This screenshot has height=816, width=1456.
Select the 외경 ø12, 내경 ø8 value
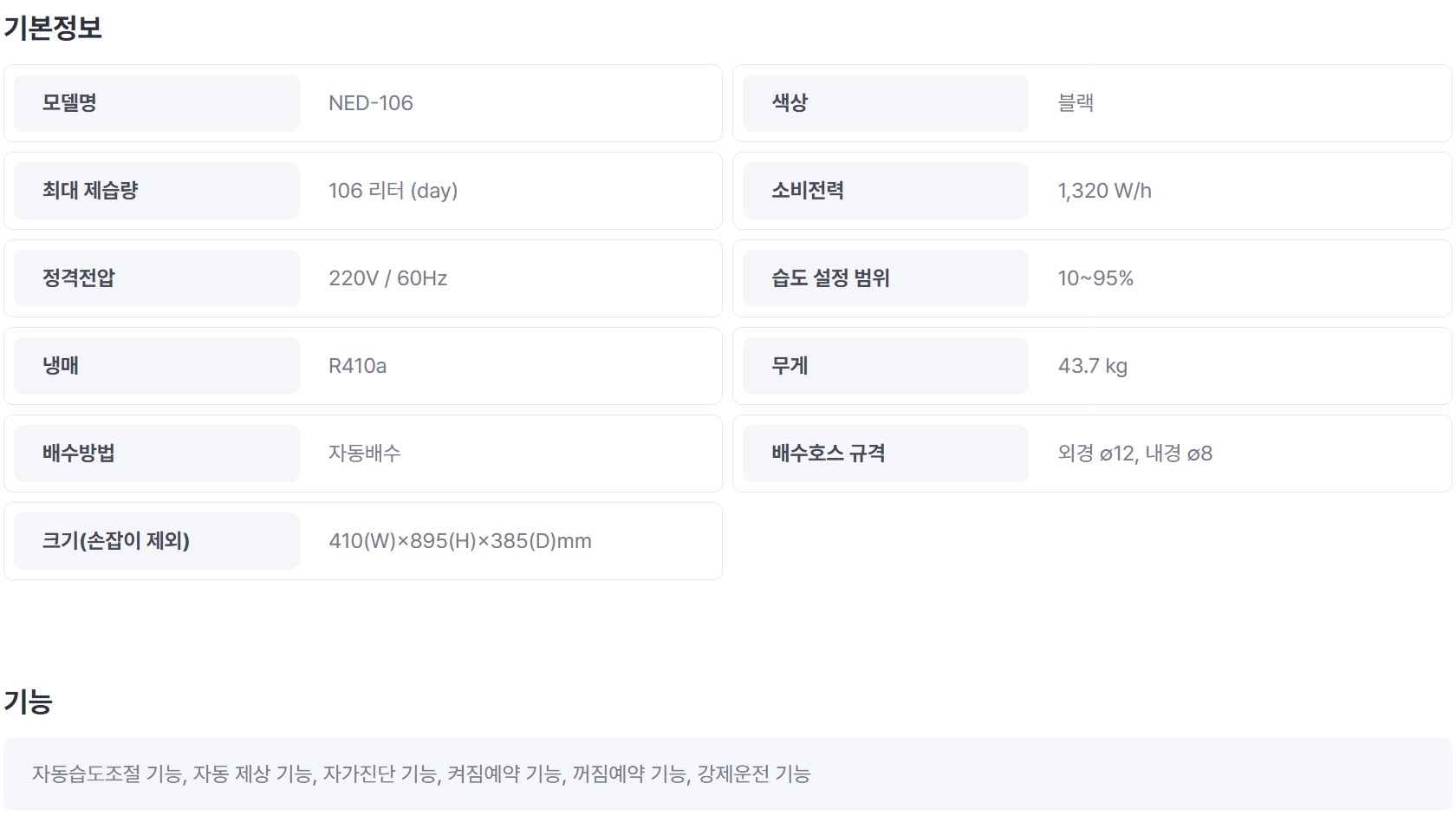(x=1134, y=454)
